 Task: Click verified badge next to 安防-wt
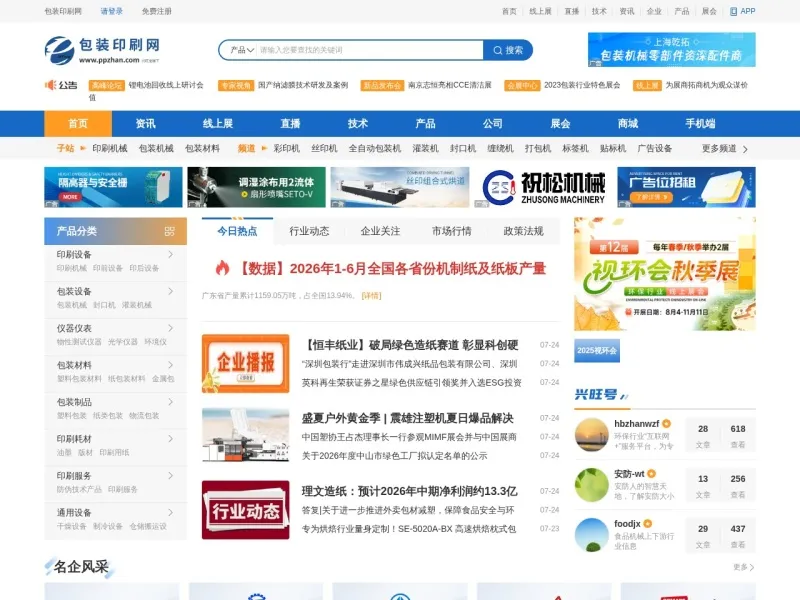(652, 473)
